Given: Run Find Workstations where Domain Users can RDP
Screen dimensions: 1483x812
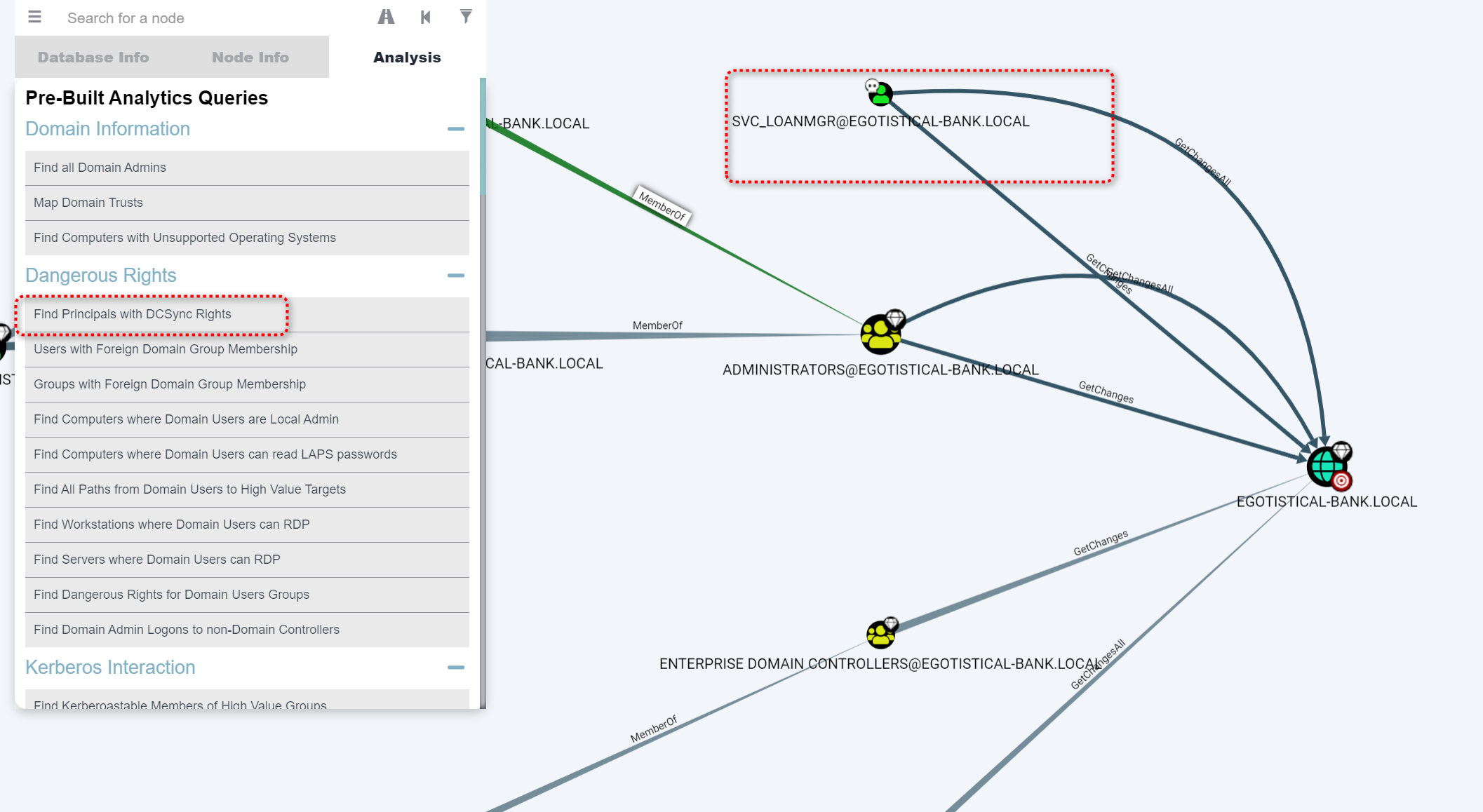Looking at the screenshot, I should (x=247, y=525).
